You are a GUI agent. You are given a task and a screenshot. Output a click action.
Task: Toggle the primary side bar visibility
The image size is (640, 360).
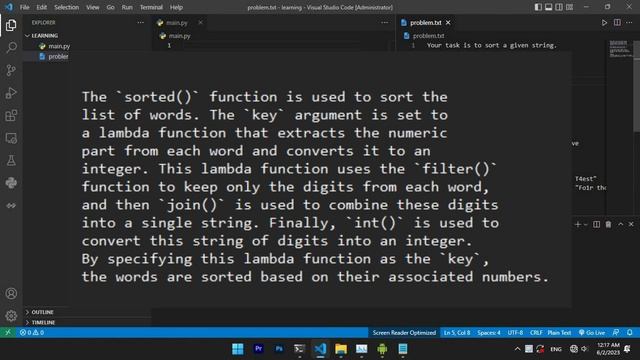pos(538,7)
